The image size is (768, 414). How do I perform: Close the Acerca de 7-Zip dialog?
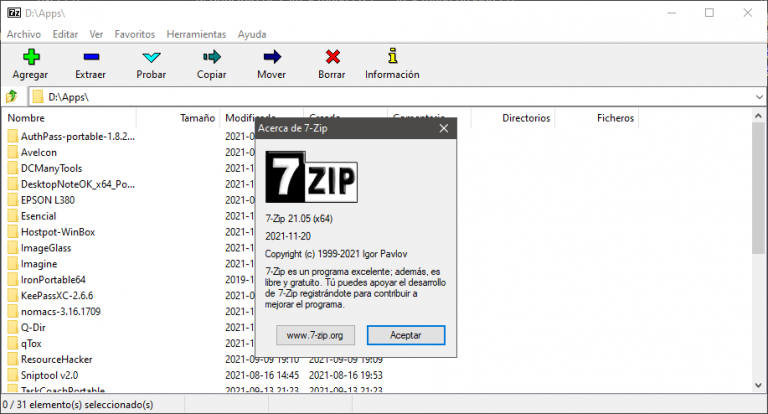(443, 128)
